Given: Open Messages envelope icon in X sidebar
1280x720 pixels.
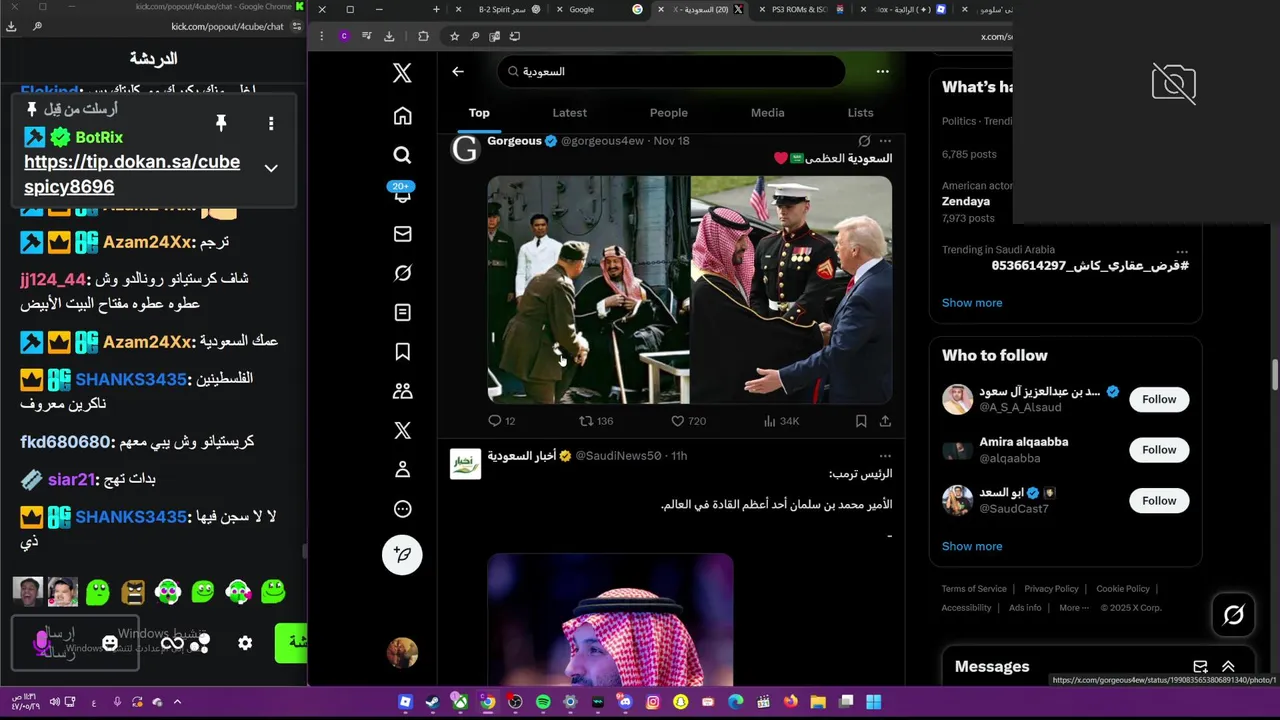Looking at the screenshot, I should coord(402,234).
